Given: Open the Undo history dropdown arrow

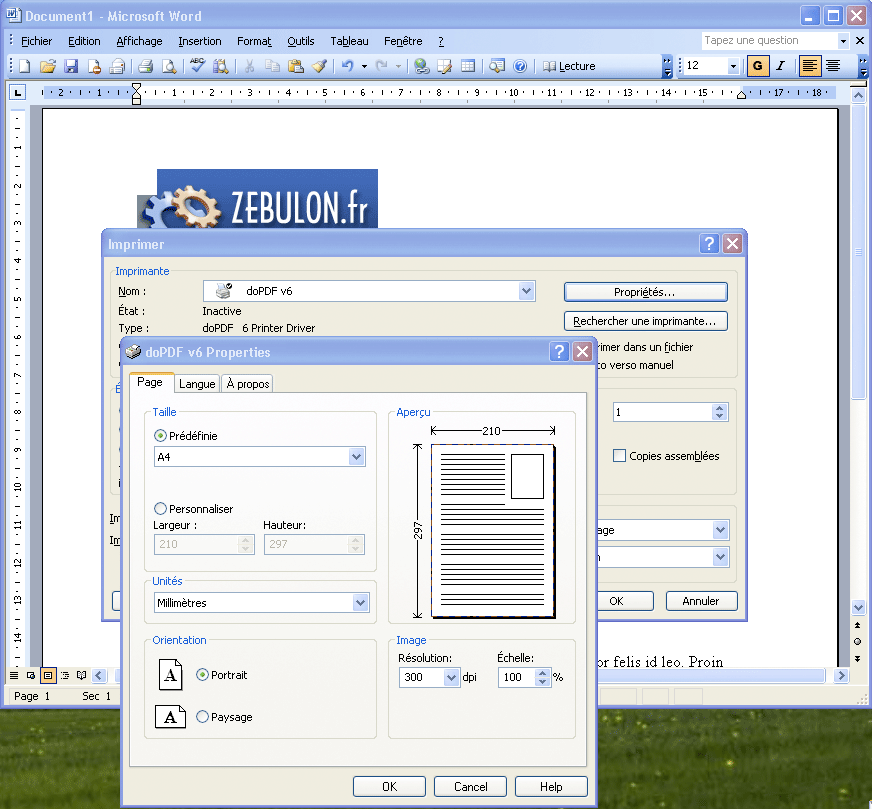Looking at the screenshot, I should coord(364,66).
